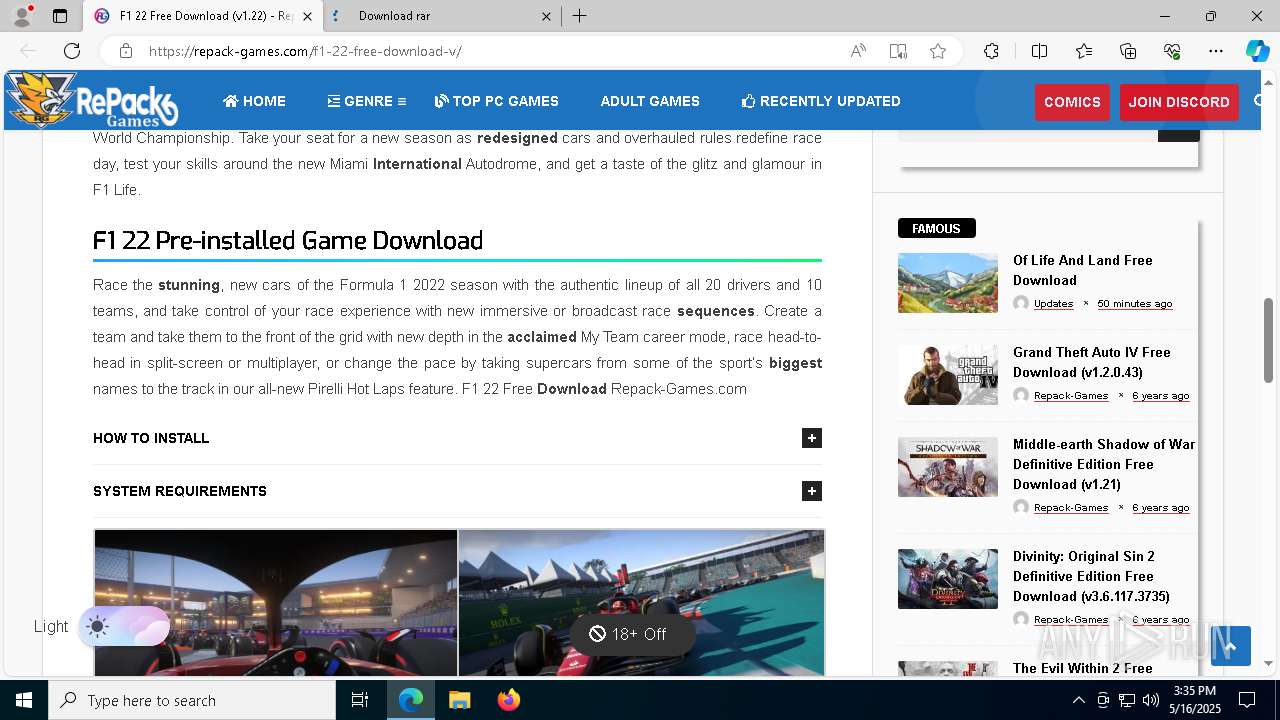The image size is (1280, 720).
Task: Open Immersive Reader icon
Action: (x=898, y=51)
